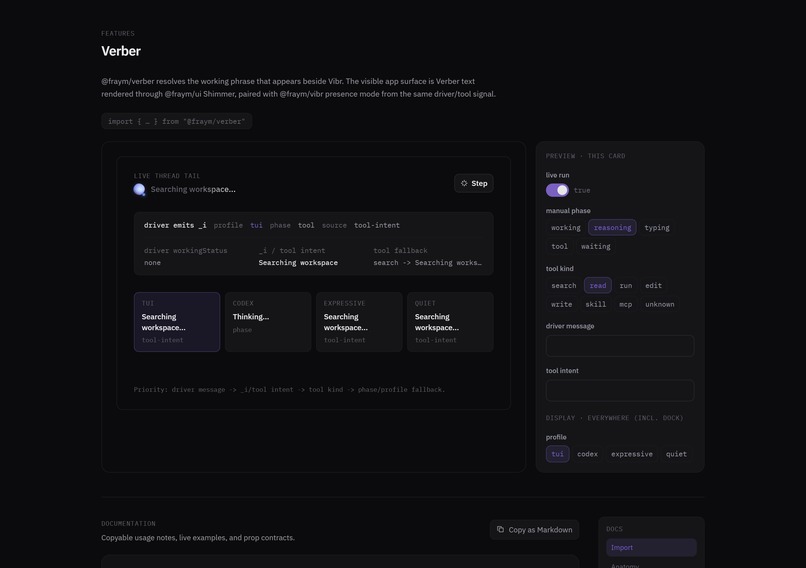Image resolution: width=806 pixels, height=568 pixels.
Task: Click the Verber page heading
Action: pos(121,51)
